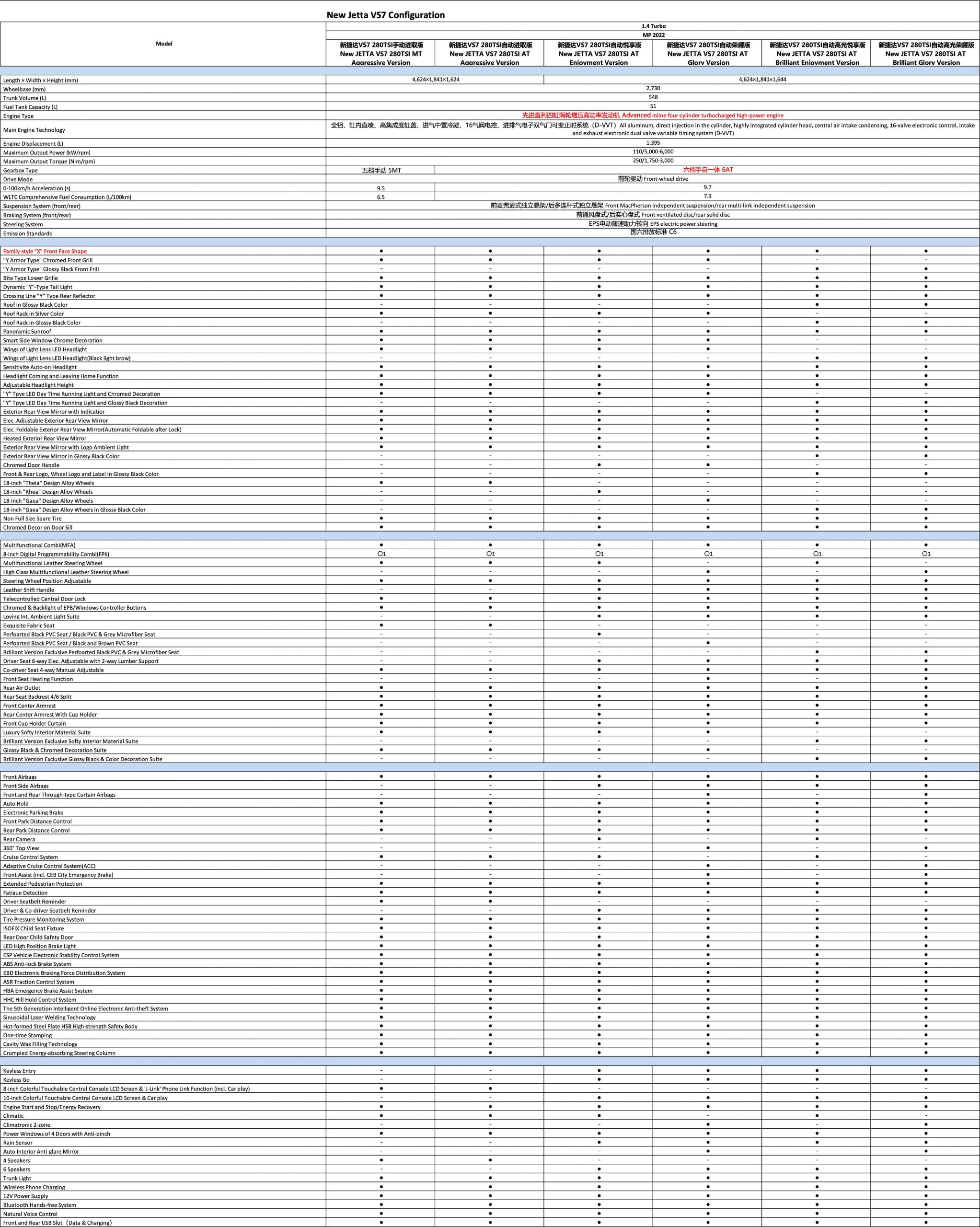This screenshot has height=1227, width=980.
Task: Select the '8-inch Digital Programmability Combi(FPK)' label
Action: (57, 554)
